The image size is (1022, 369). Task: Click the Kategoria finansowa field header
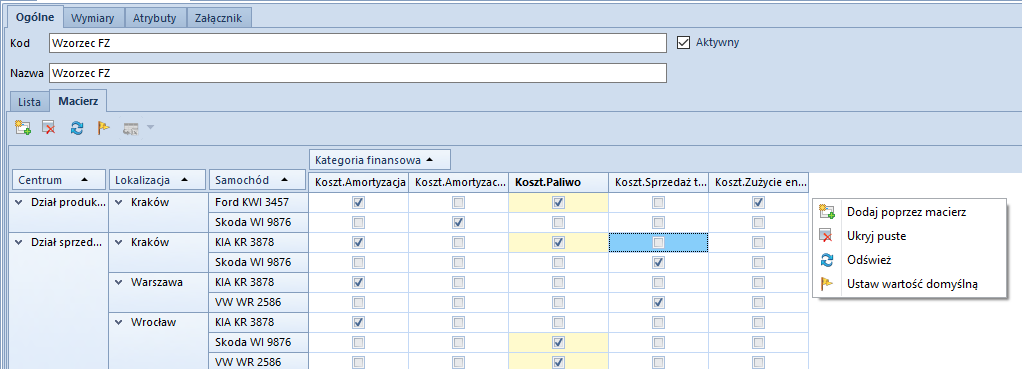click(379, 159)
